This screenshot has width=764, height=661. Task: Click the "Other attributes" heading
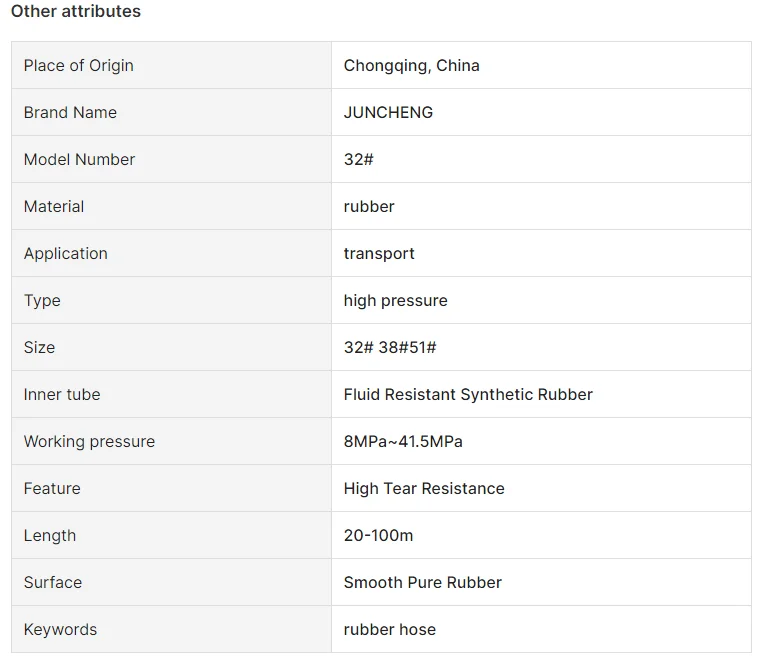click(x=76, y=12)
